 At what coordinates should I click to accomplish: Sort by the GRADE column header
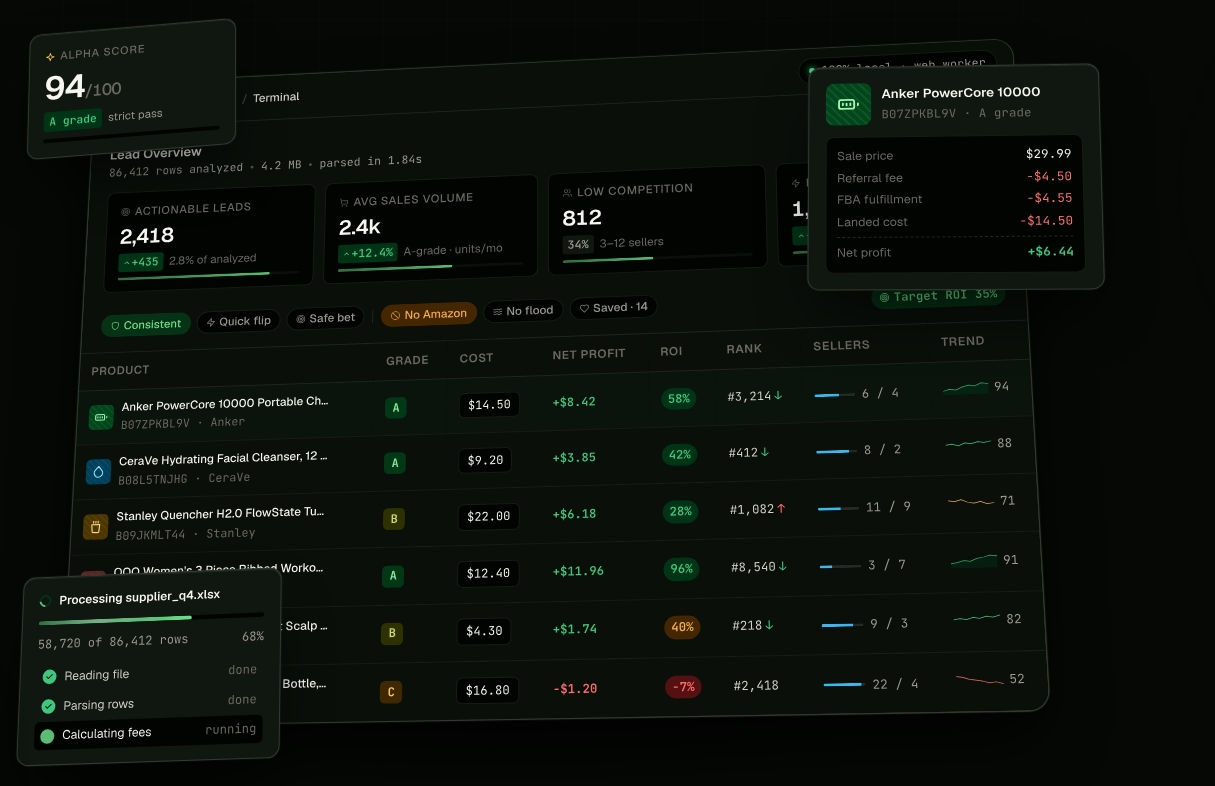tap(407, 360)
